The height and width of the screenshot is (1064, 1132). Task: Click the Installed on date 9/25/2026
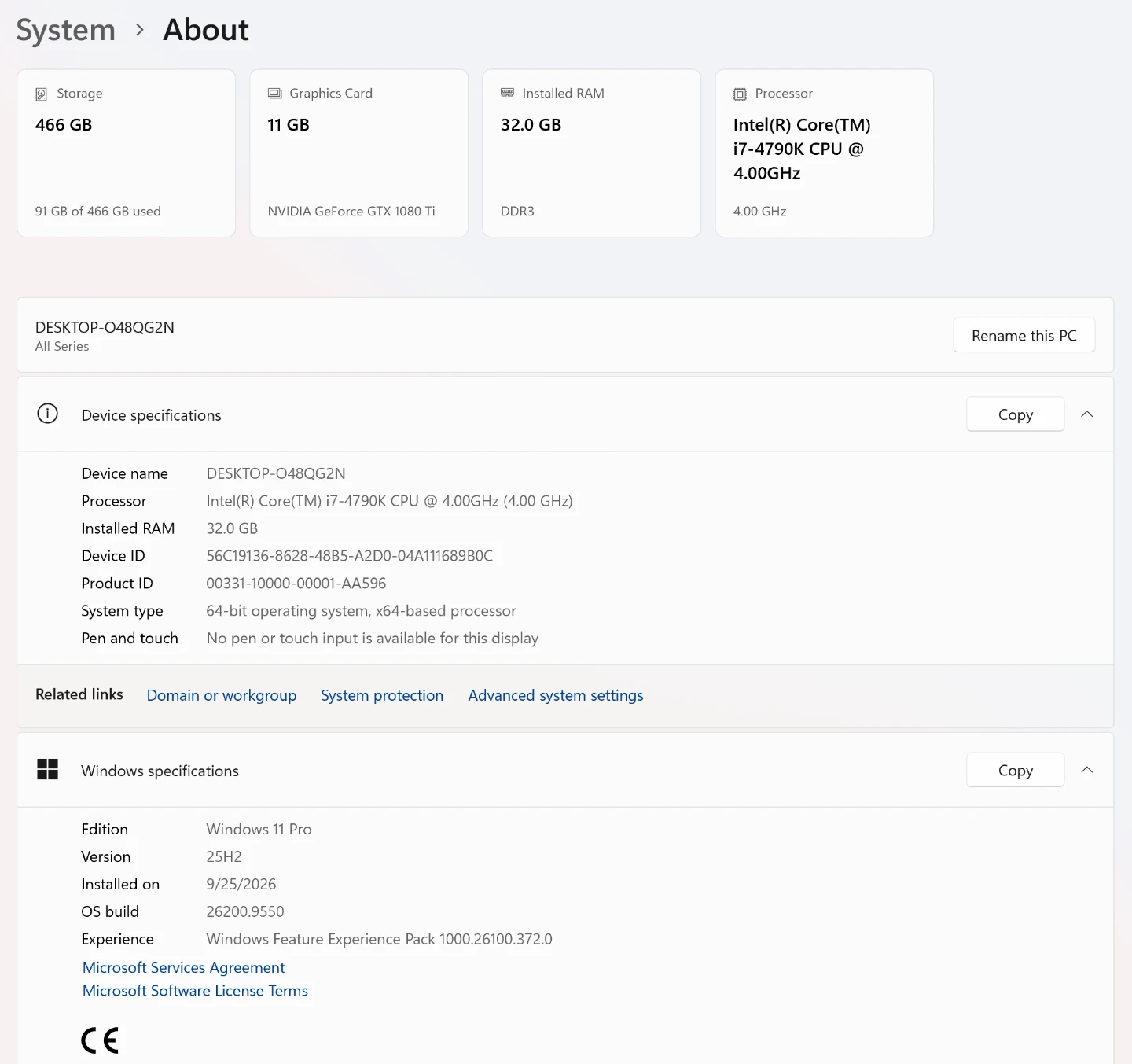[x=241, y=884]
